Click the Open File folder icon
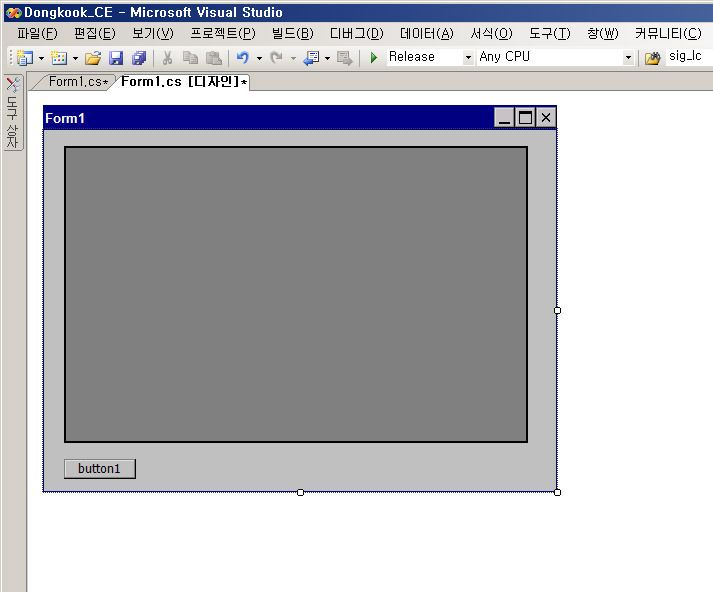Screen dimensions: 713x592 93,58
